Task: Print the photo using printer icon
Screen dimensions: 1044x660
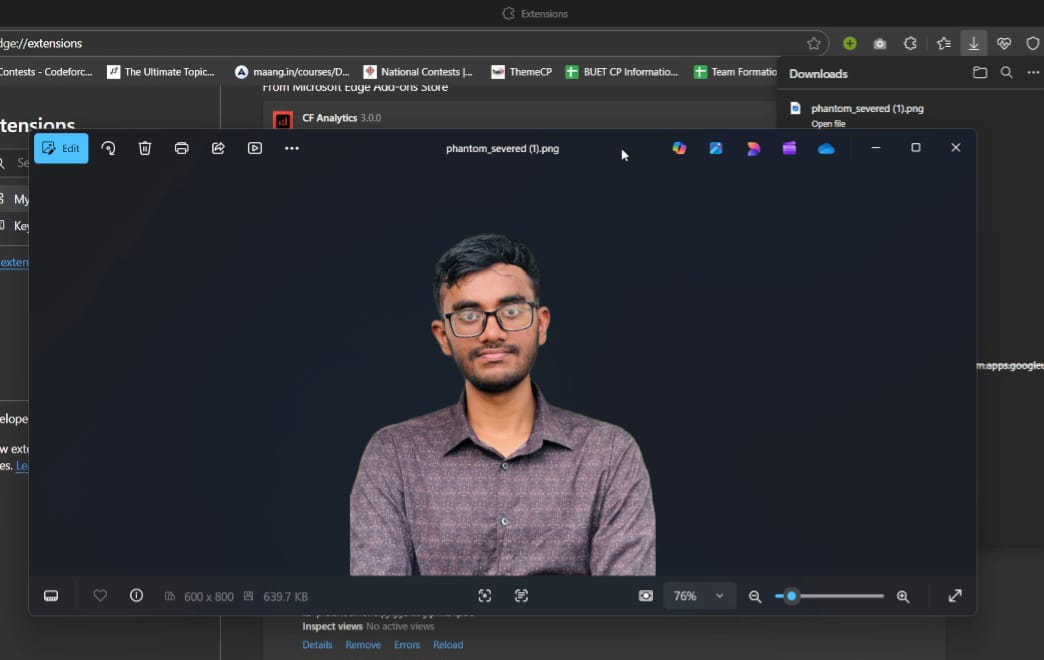Action: click(181, 148)
